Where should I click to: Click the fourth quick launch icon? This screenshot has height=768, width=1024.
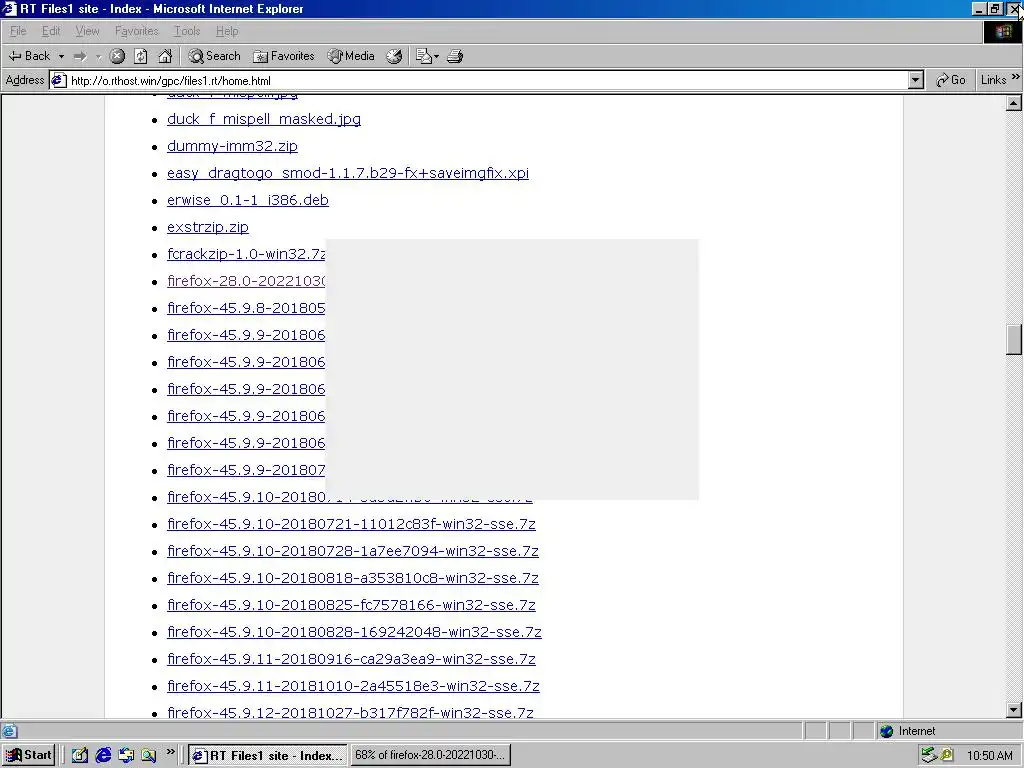pyautogui.click(x=149, y=756)
